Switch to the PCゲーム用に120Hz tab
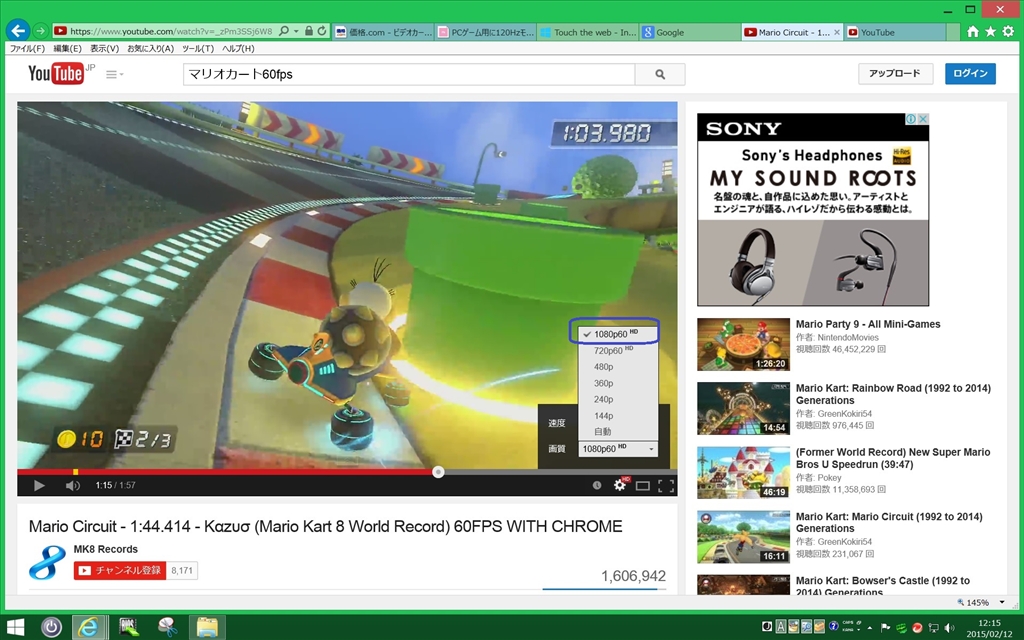This screenshot has width=1024, height=640. pos(486,32)
